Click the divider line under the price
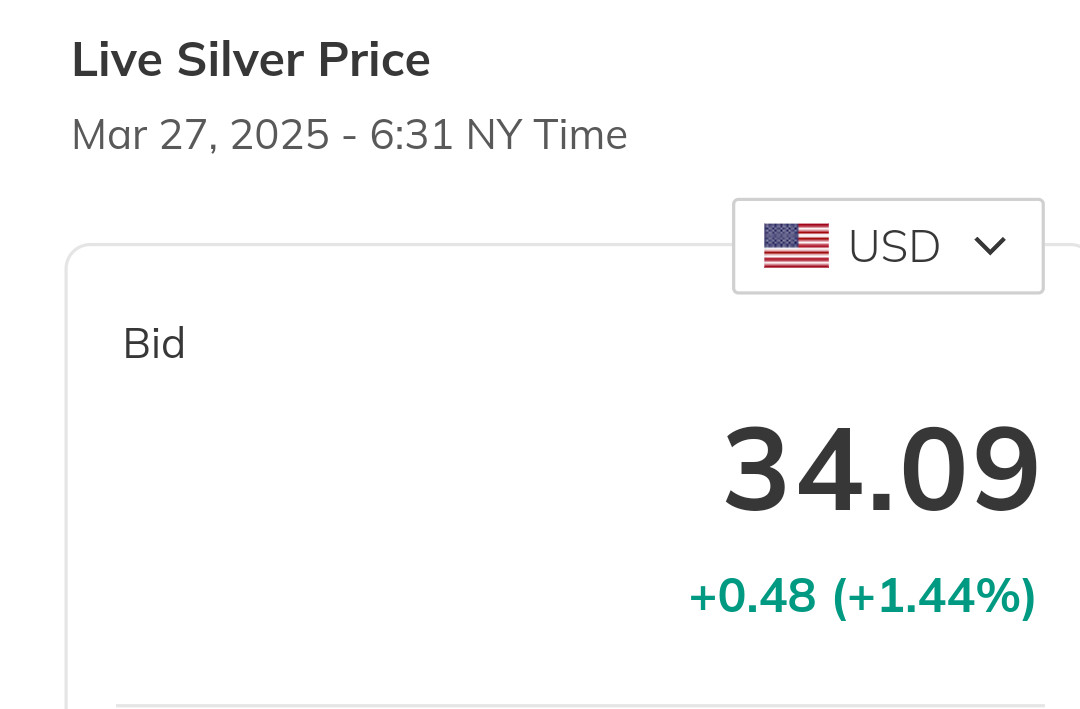 point(580,704)
